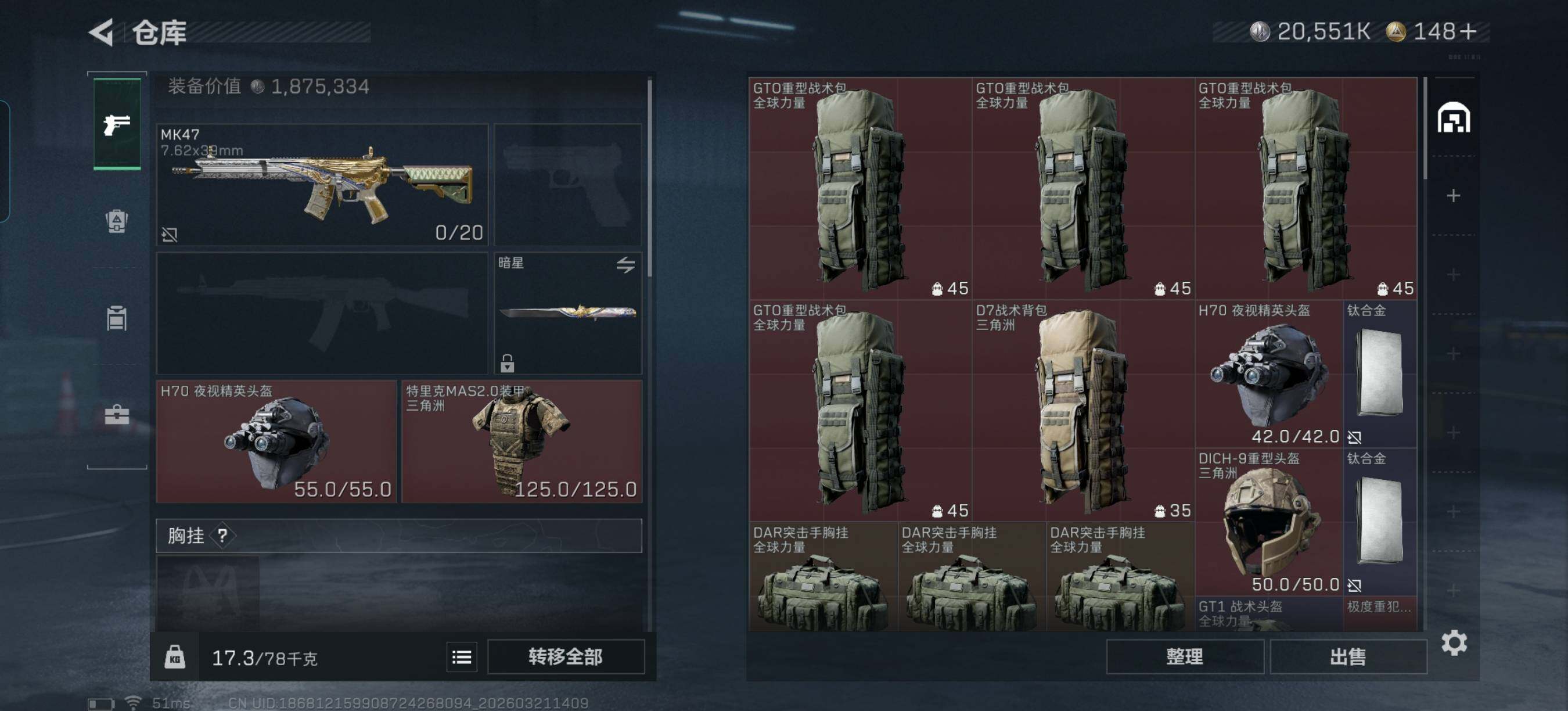
Task: Select the D7战术背包 backpack item
Action: click(x=1083, y=410)
